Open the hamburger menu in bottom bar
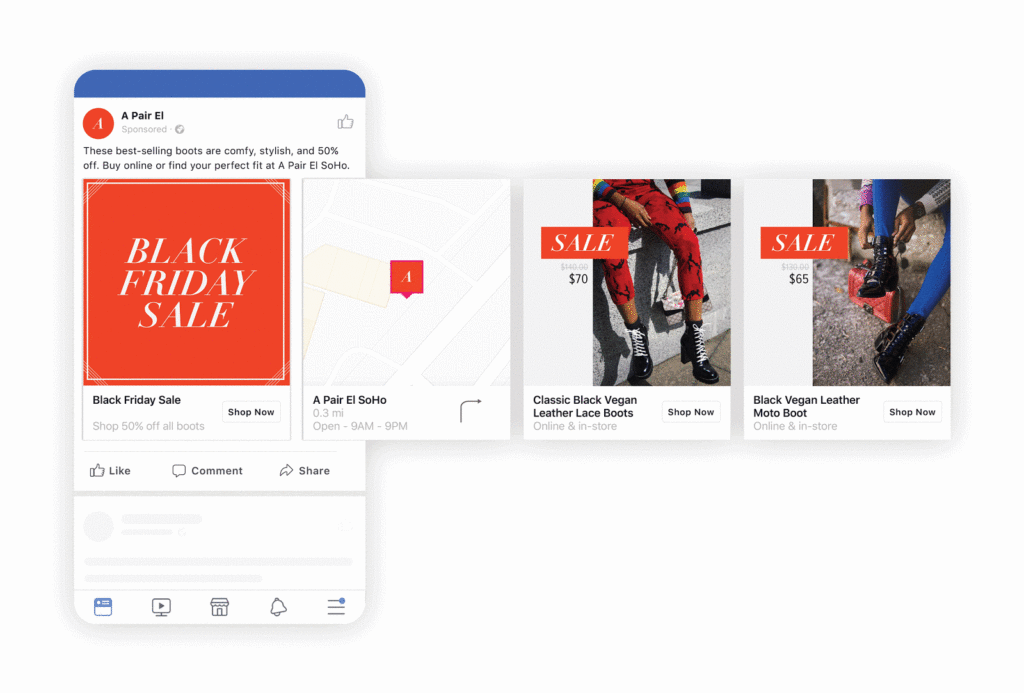The height and width of the screenshot is (693, 1024). (x=336, y=606)
